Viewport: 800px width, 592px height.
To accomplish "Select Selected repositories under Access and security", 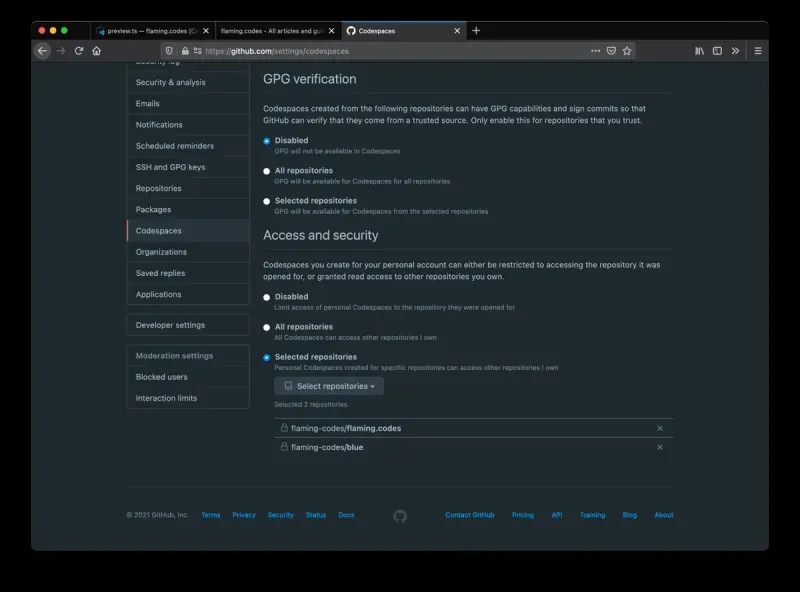I will click(x=266, y=357).
